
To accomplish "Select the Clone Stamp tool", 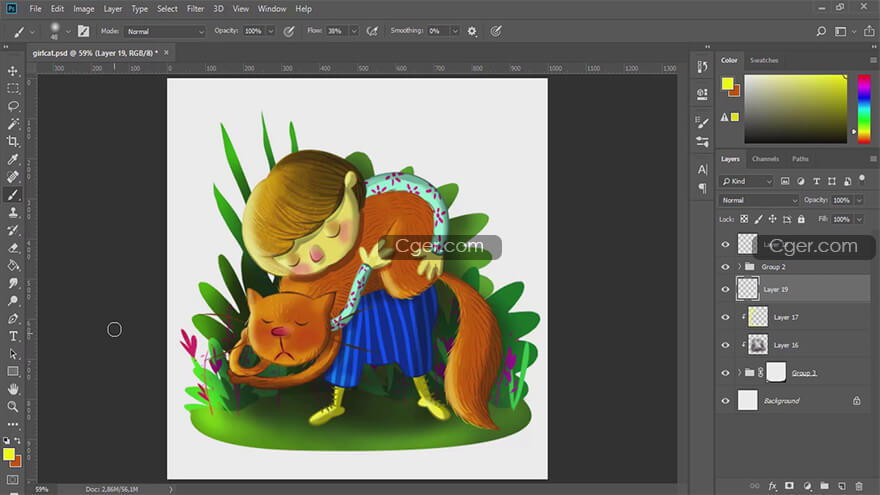I will coord(13,212).
